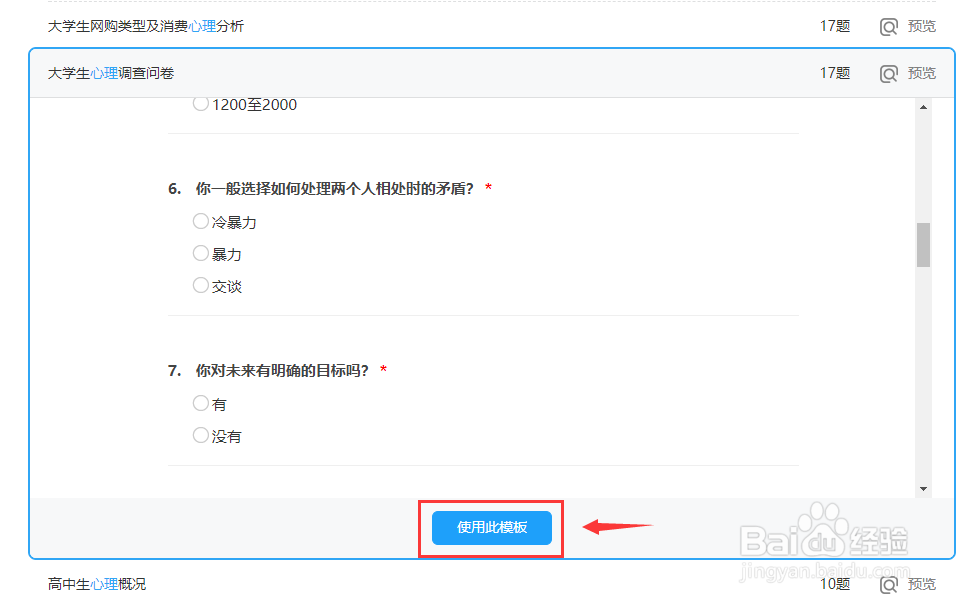This screenshot has height=605, width=964.
Task: Click the 使用此模板 button
Action: click(x=491, y=529)
